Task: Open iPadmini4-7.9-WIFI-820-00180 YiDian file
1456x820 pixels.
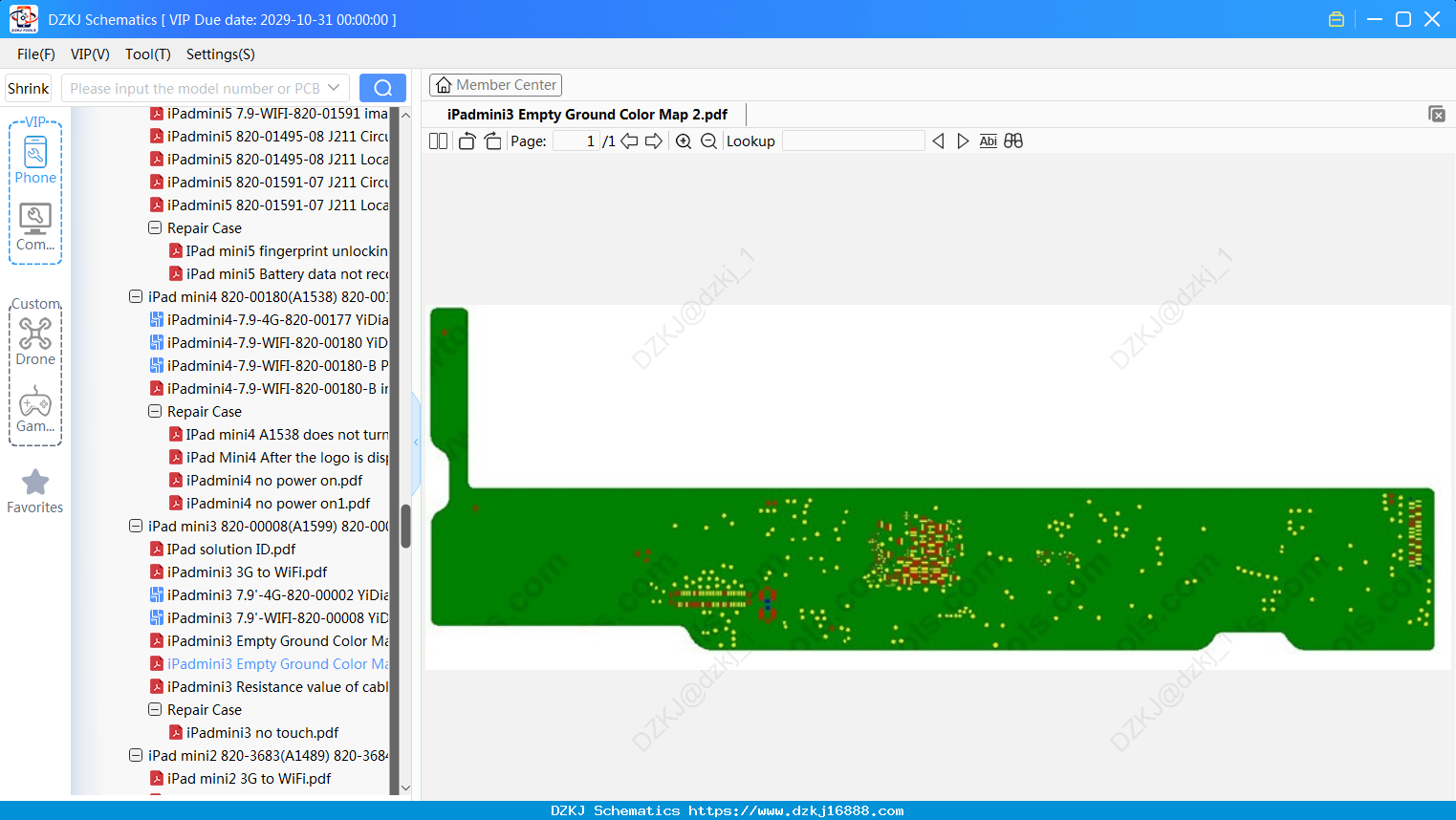Action: pos(269,343)
